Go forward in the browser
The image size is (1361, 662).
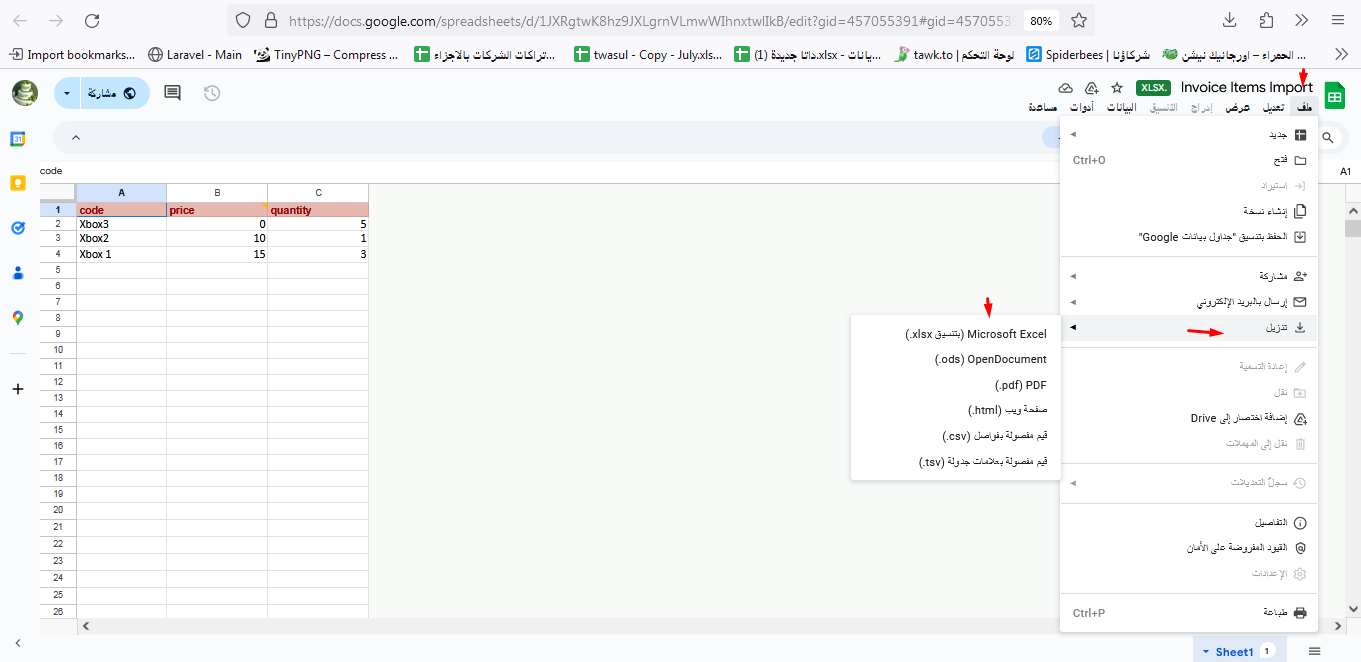[56, 20]
